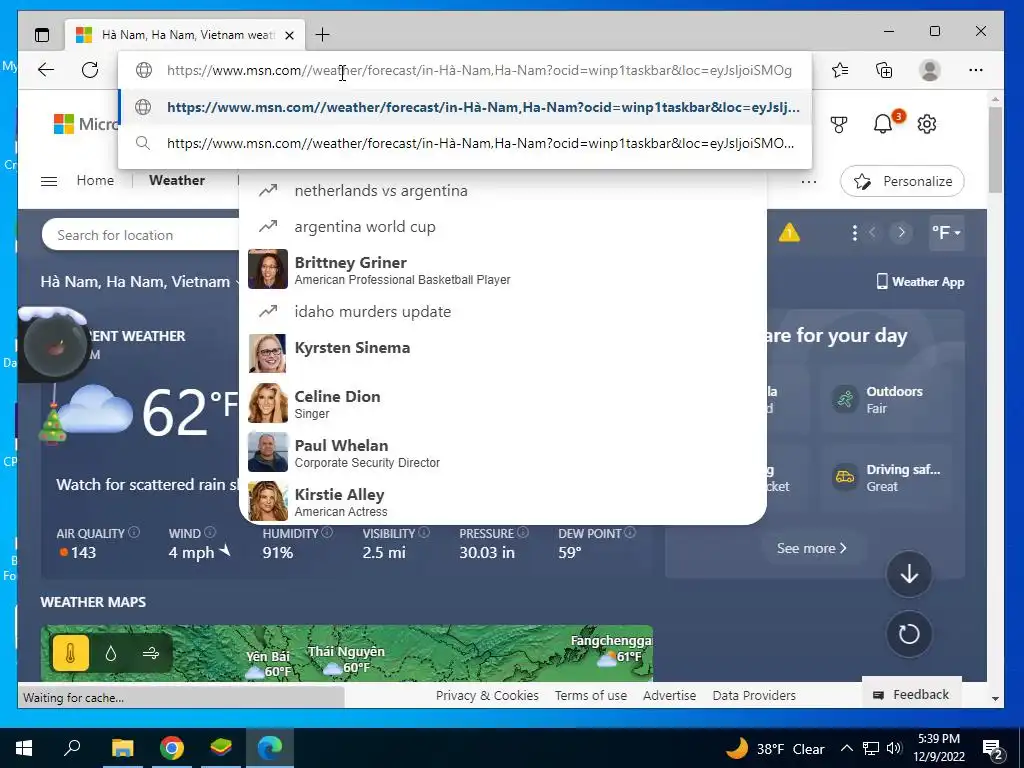The width and height of the screenshot is (1024, 768).
Task: View the weather alert warning icon
Action: (x=789, y=232)
